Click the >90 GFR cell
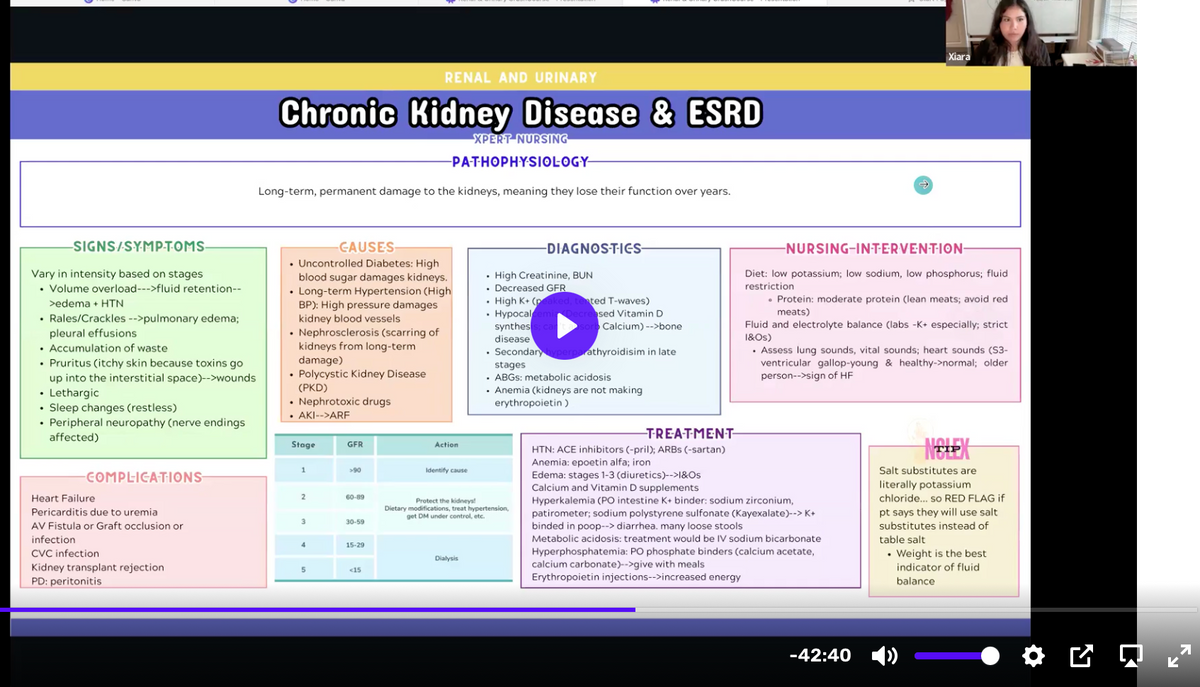1200x687 pixels. (355, 470)
